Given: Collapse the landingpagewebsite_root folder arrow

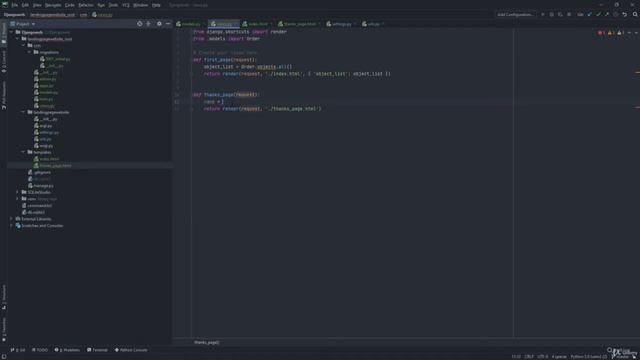Looking at the screenshot, I should [x=18, y=39].
